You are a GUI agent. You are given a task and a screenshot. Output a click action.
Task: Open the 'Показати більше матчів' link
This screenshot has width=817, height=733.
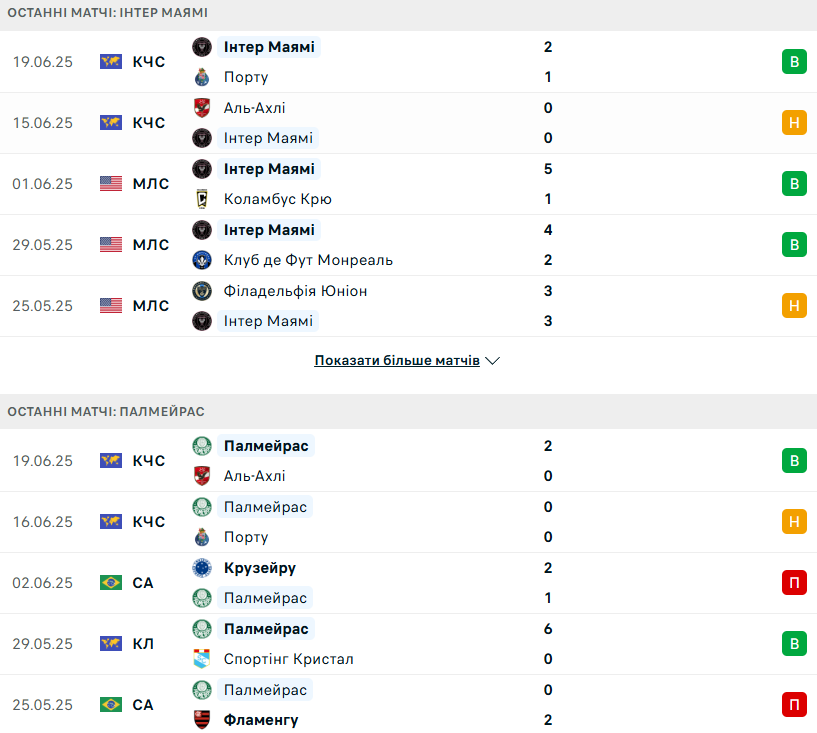[x=397, y=360]
